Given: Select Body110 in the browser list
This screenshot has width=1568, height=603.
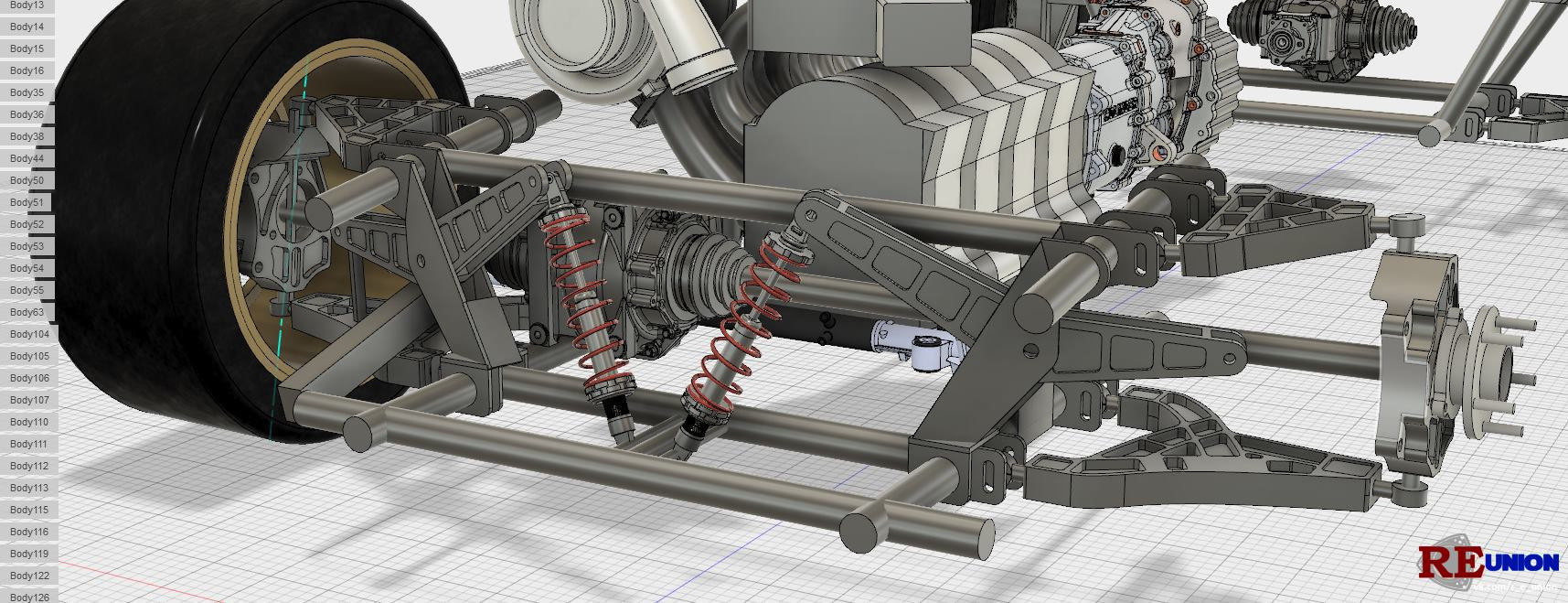Looking at the screenshot, I should [29, 422].
